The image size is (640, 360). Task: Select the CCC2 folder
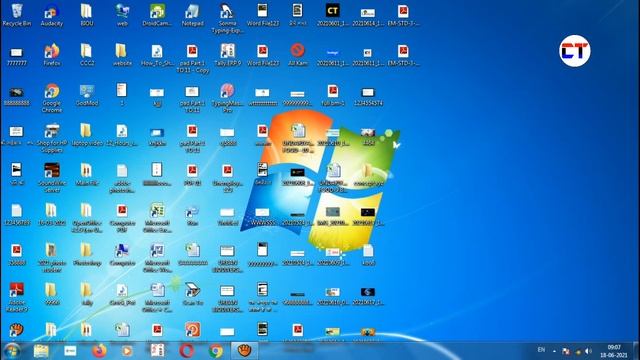[87, 55]
